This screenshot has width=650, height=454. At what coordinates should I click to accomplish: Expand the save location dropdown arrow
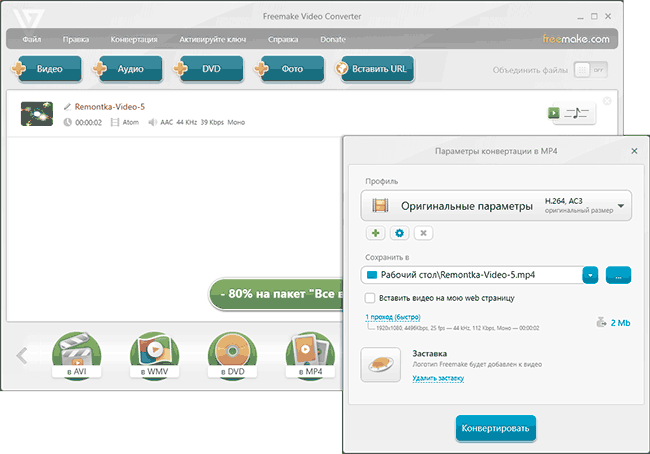coord(590,275)
